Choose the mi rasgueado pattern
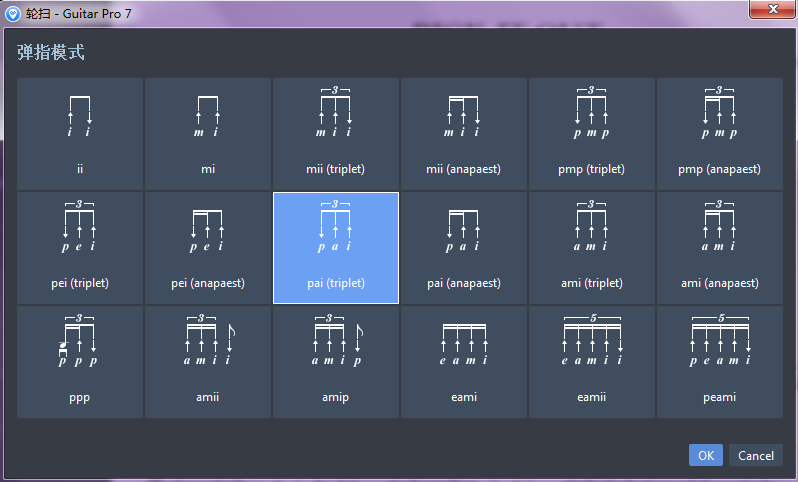 point(208,133)
